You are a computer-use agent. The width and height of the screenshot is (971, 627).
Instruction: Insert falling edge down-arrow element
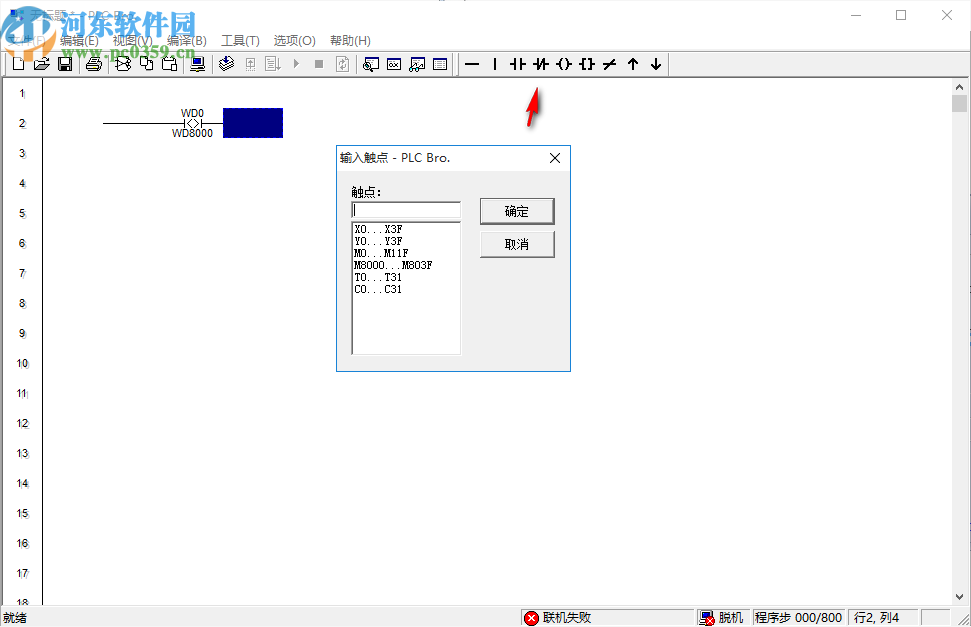click(656, 64)
